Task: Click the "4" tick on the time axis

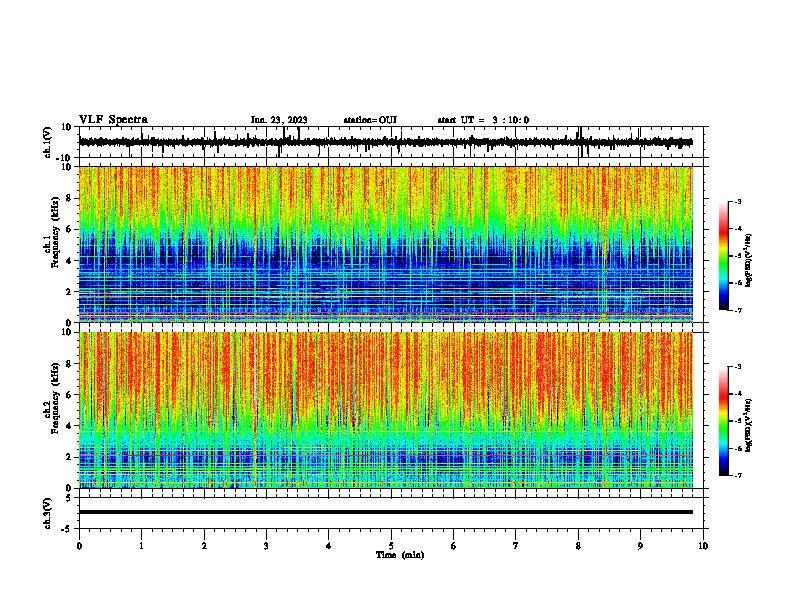Action: click(329, 546)
